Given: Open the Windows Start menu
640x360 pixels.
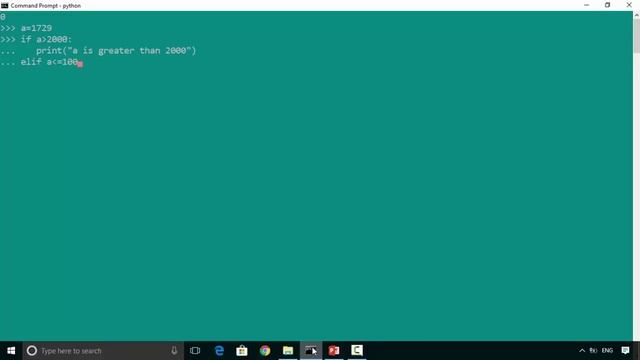Looking at the screenshot, I should pyautogui.click(x=11, y=351).
